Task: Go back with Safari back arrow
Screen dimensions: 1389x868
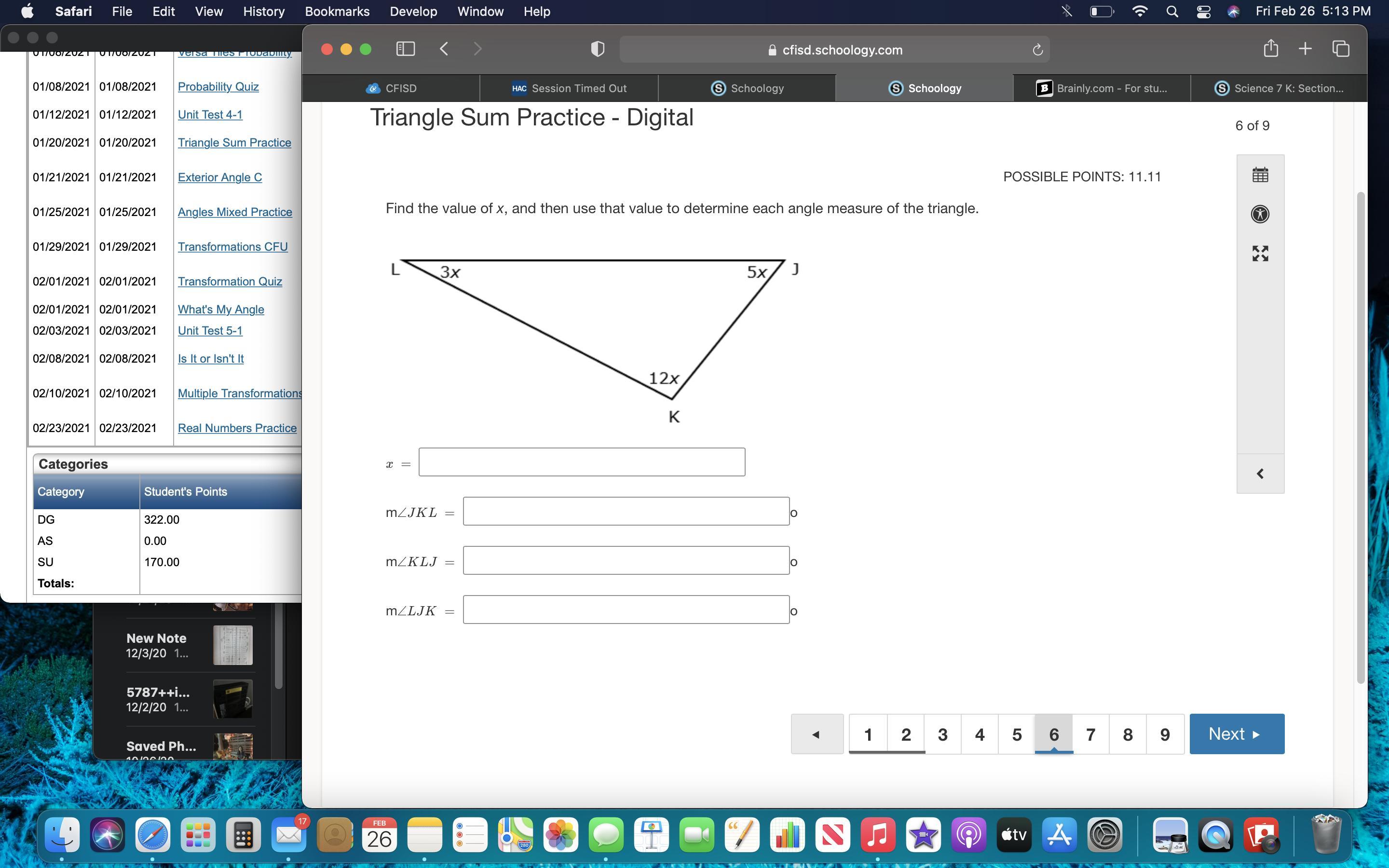Action: click(444, 49)
